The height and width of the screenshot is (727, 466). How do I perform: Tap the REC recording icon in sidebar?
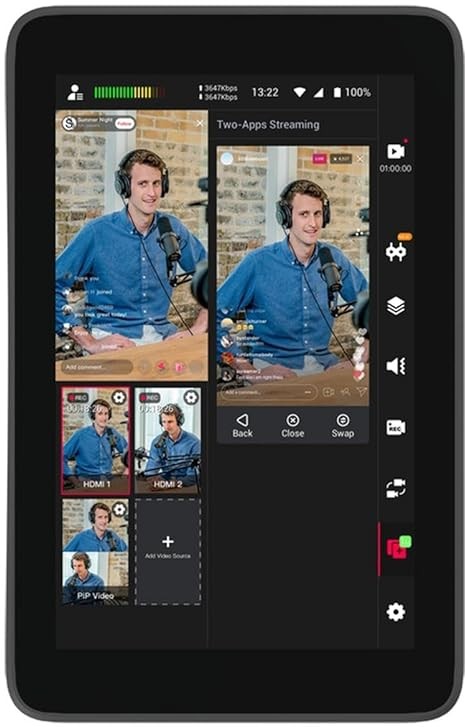pyautogui.click(x=396, y=427)
